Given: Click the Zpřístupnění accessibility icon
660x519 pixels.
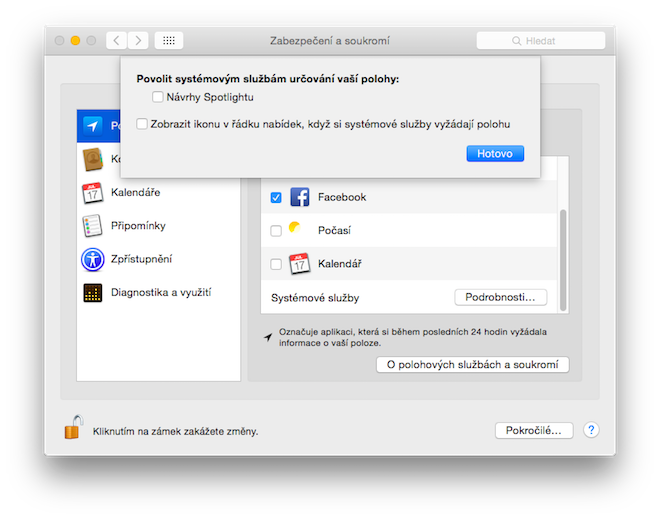Looking at the screenshot, I should pos(93,259).
